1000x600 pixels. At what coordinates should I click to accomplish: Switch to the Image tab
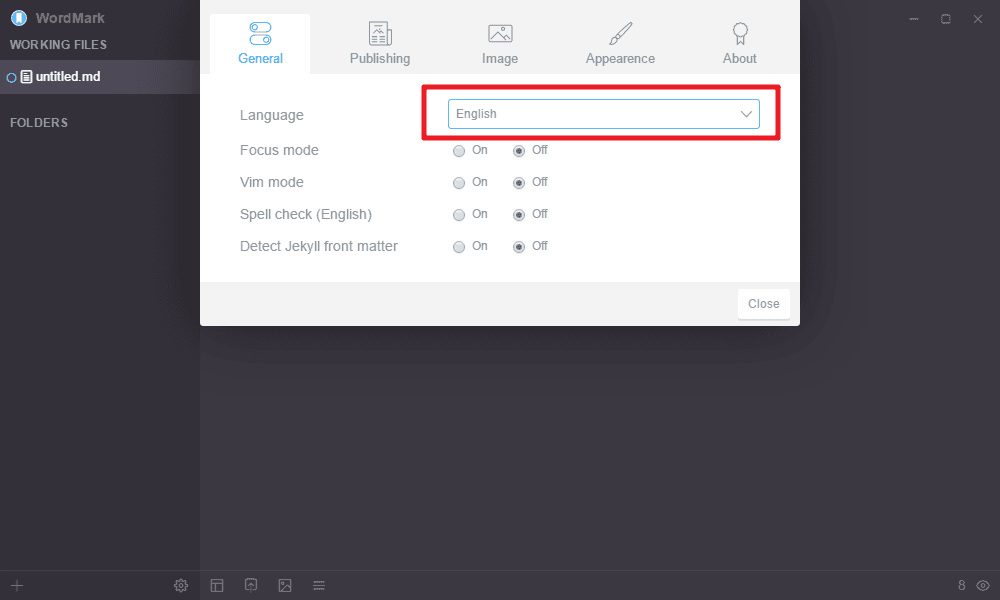click(x=500, y=43)
